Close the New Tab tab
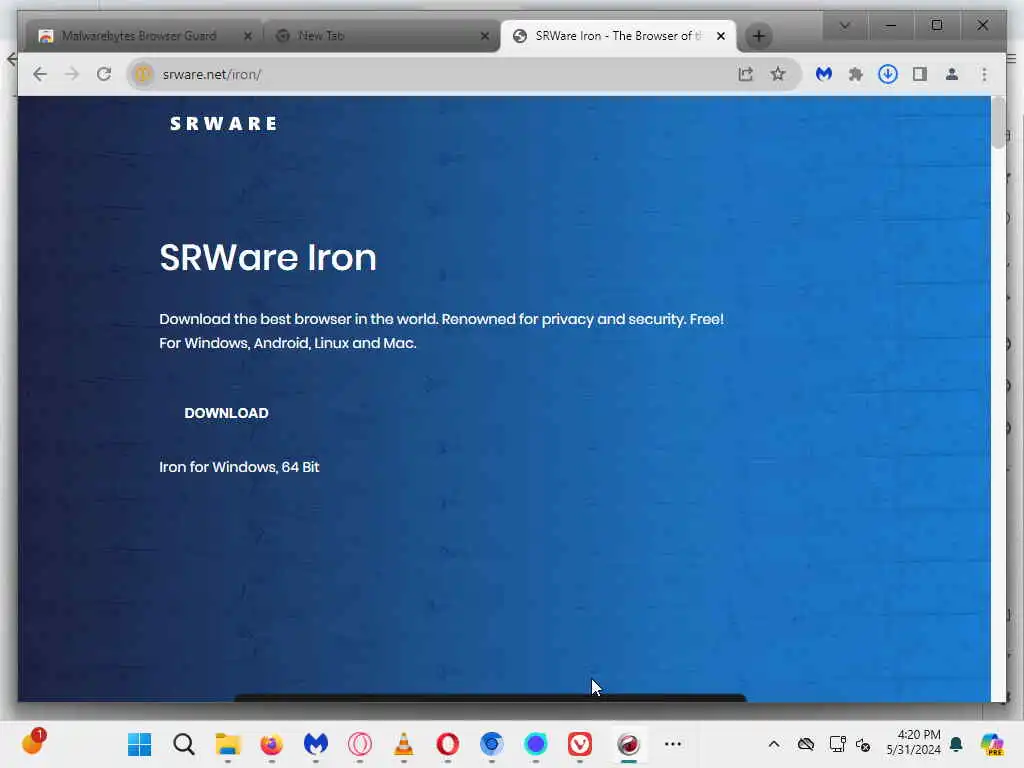 point(485,37)
